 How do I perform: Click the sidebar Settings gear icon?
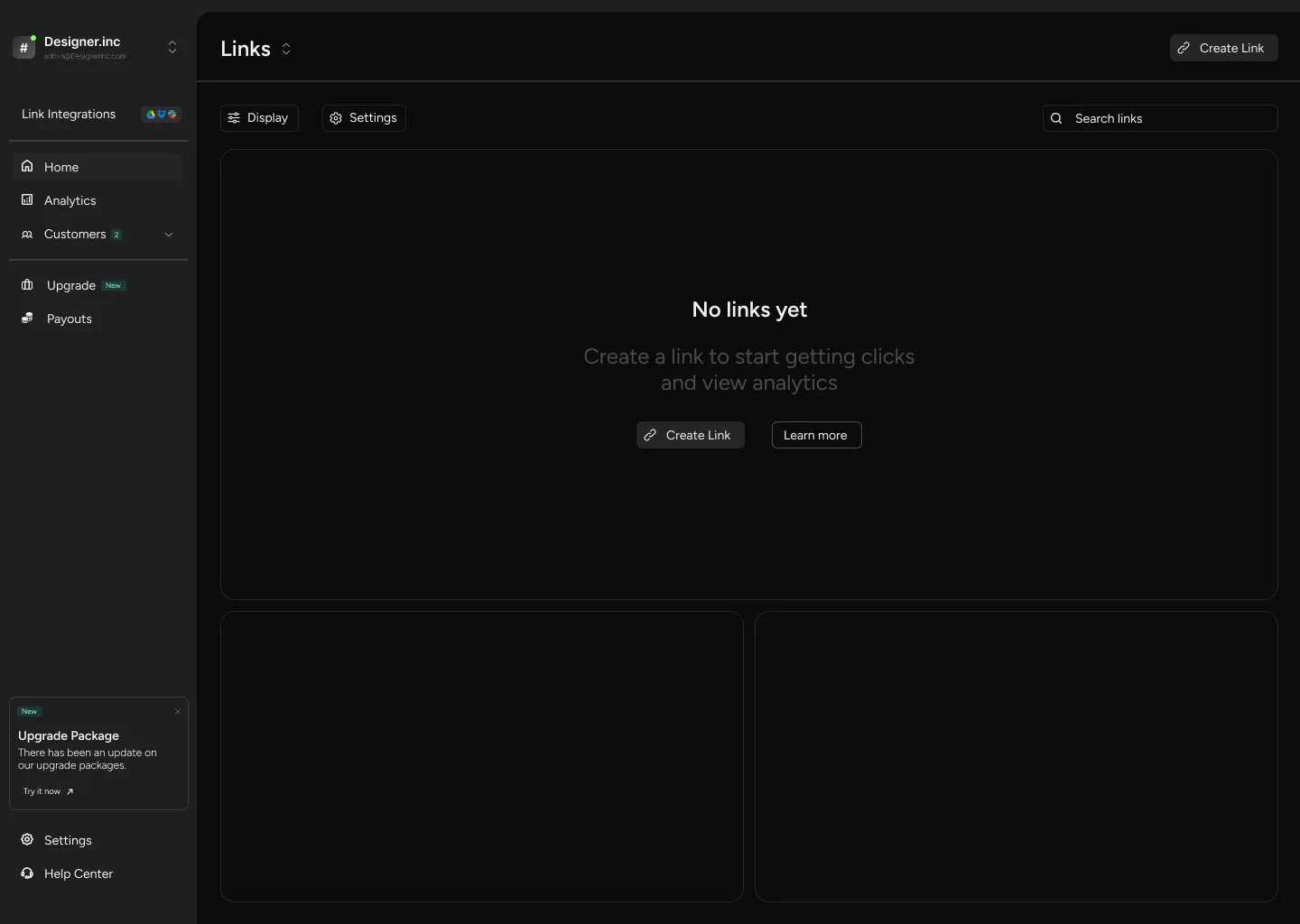(27, 840)
